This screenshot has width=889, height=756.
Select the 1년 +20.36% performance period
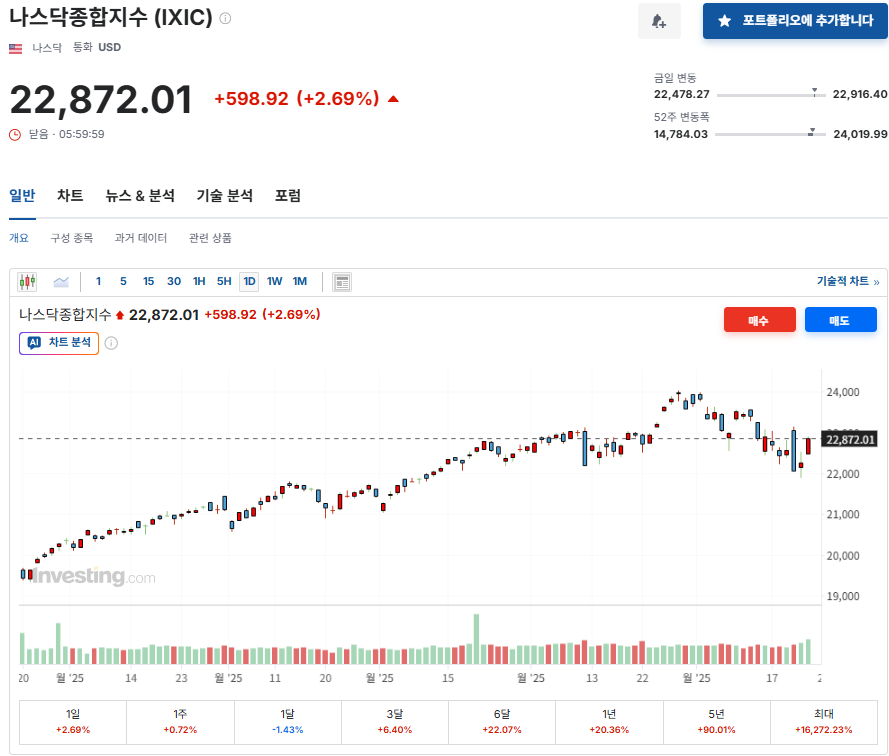[609, 722]
